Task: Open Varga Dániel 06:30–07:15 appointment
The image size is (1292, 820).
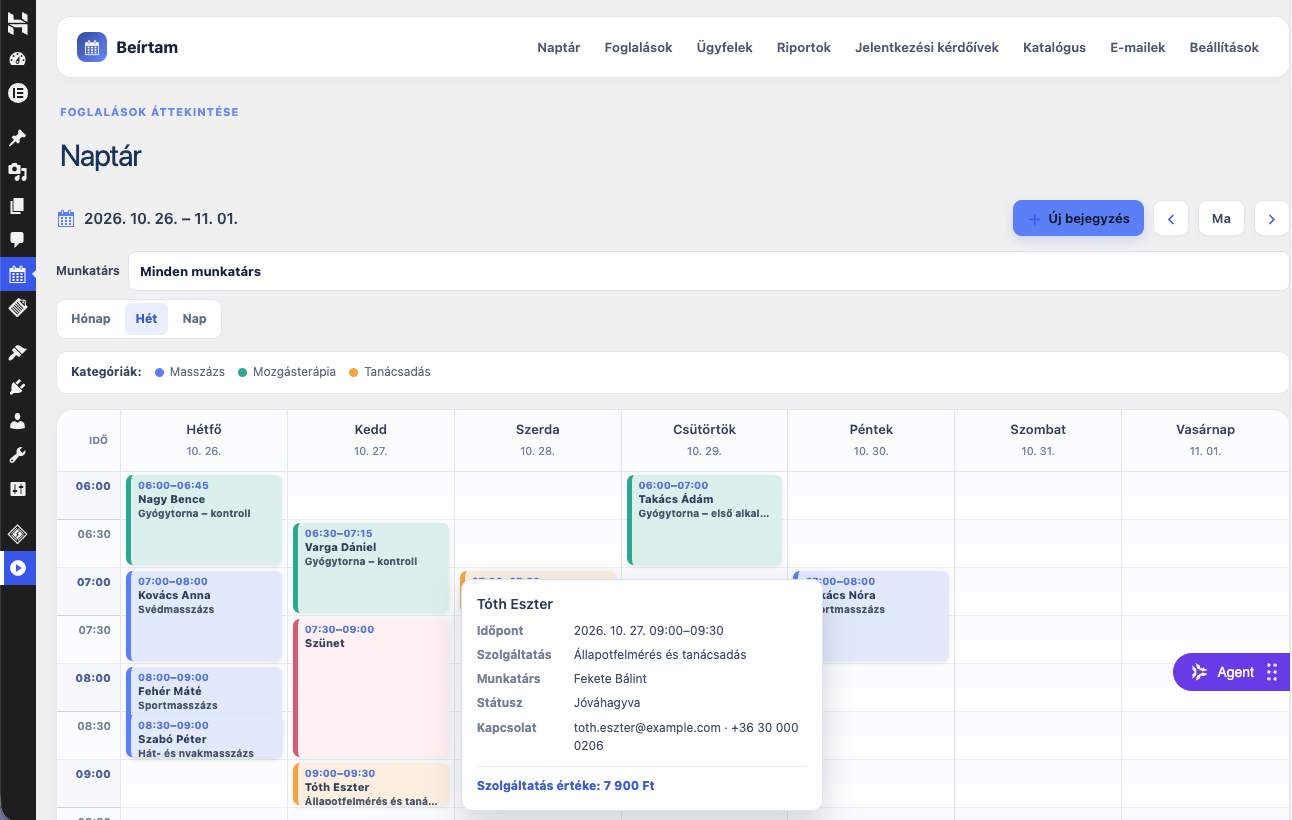Action: [x=371, y=568]
